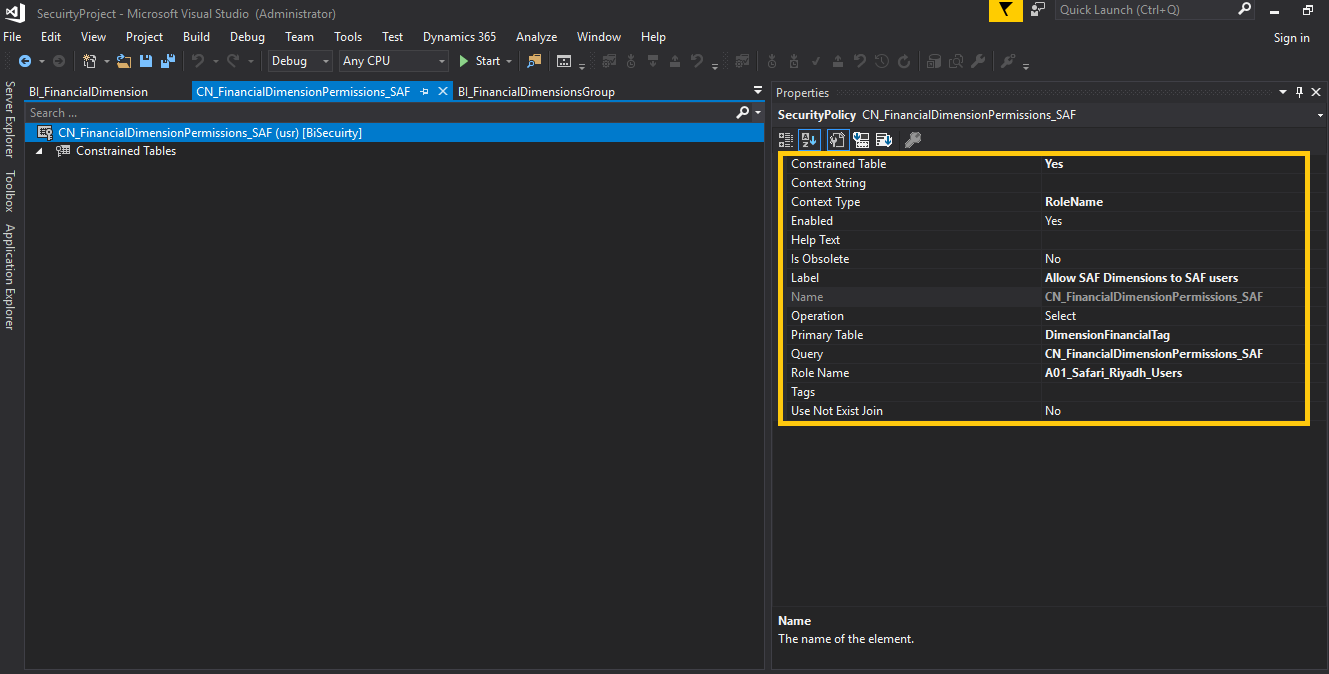Open the document tabs overflow dropdown
The image size is (1329, 674).
(758, 91)
